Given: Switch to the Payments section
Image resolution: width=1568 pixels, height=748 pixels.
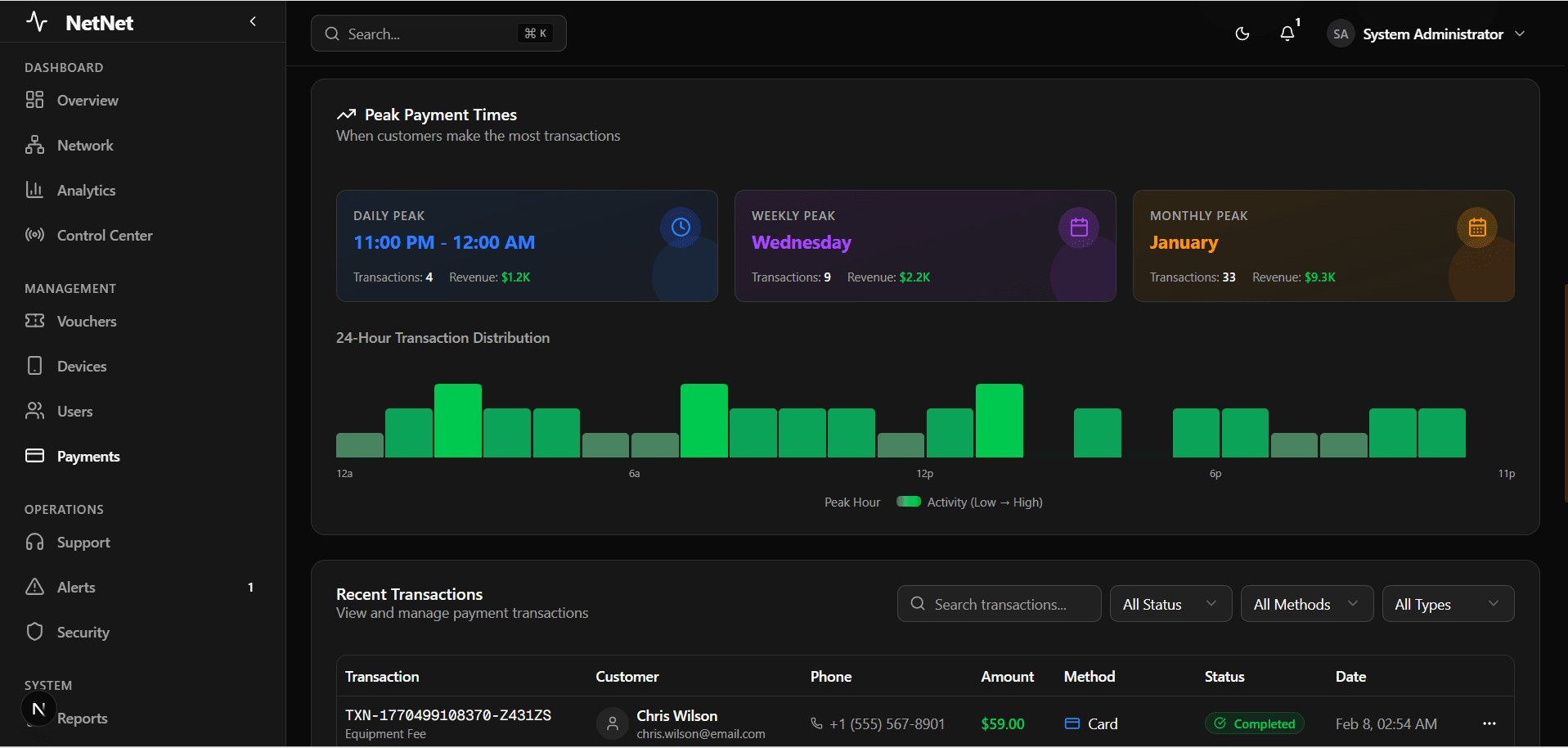Looking at the screenshot, I should (88, 456).
